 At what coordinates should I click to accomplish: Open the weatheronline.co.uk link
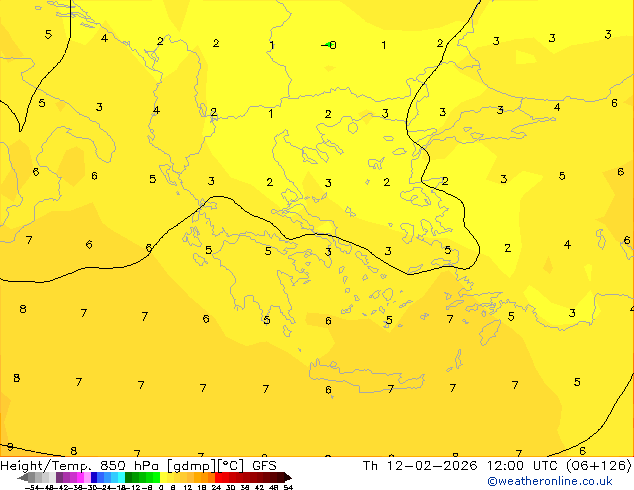(550, 481)
